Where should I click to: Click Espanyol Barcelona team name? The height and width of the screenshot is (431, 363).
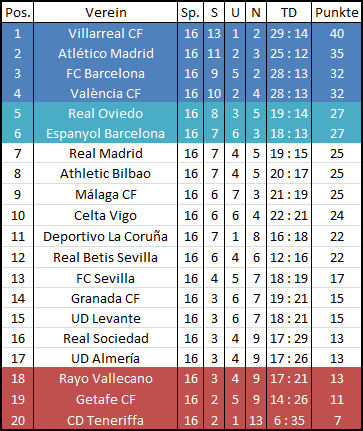tap(106, 133)
